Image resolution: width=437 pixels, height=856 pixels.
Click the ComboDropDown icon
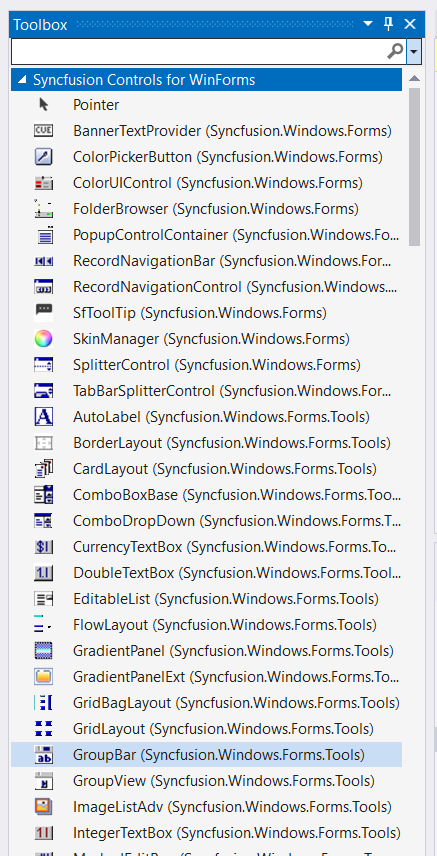click(43, 521)
